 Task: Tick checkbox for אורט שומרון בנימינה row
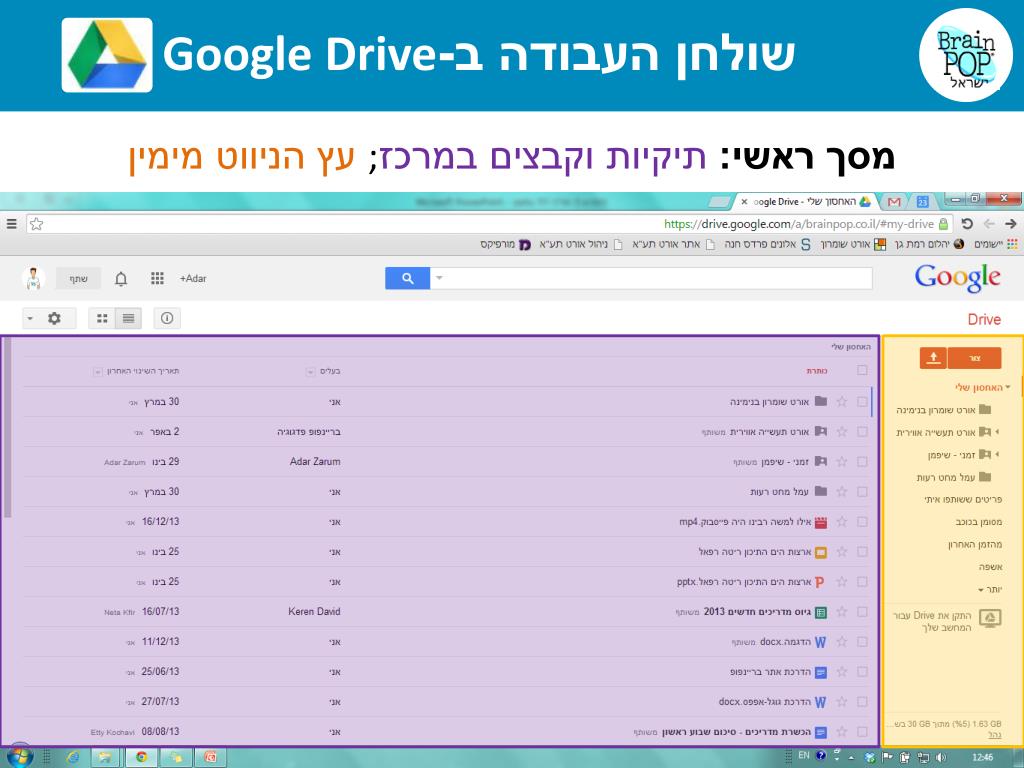tap(862, 402)
